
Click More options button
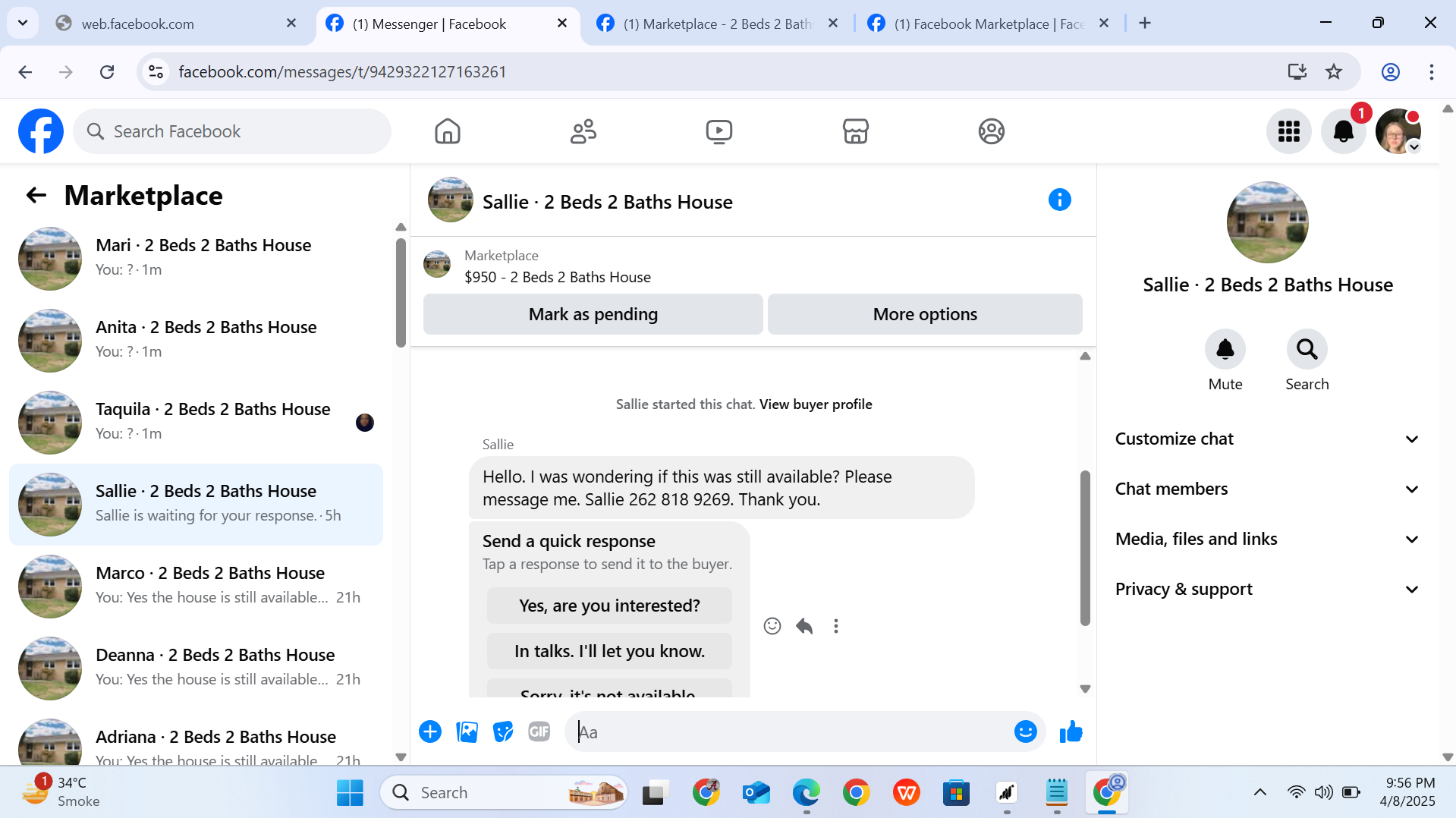(924, 314)
